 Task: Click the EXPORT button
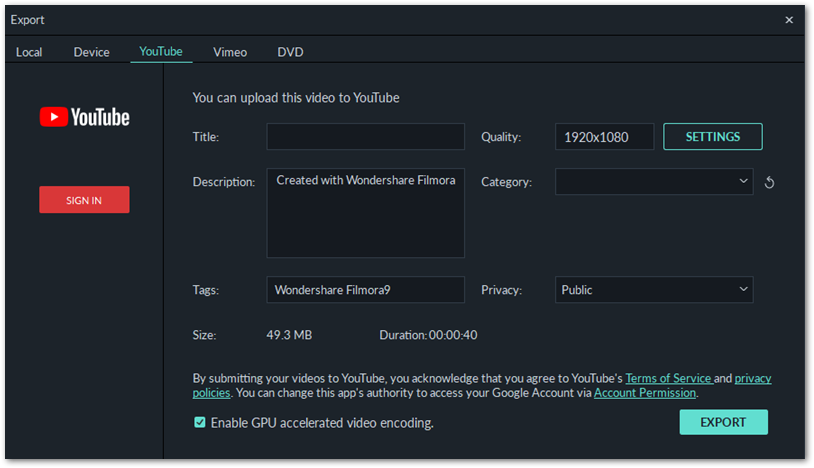(723, 422)
